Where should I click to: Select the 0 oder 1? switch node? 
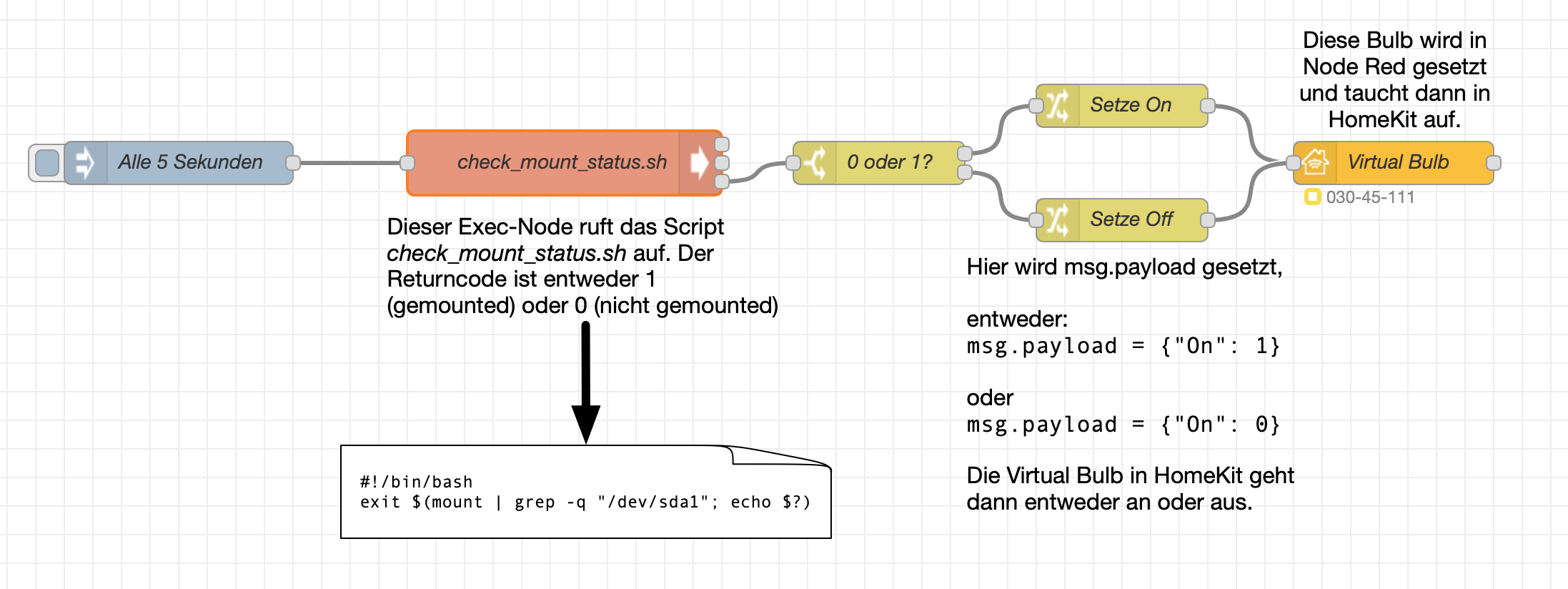coord(889,162)
